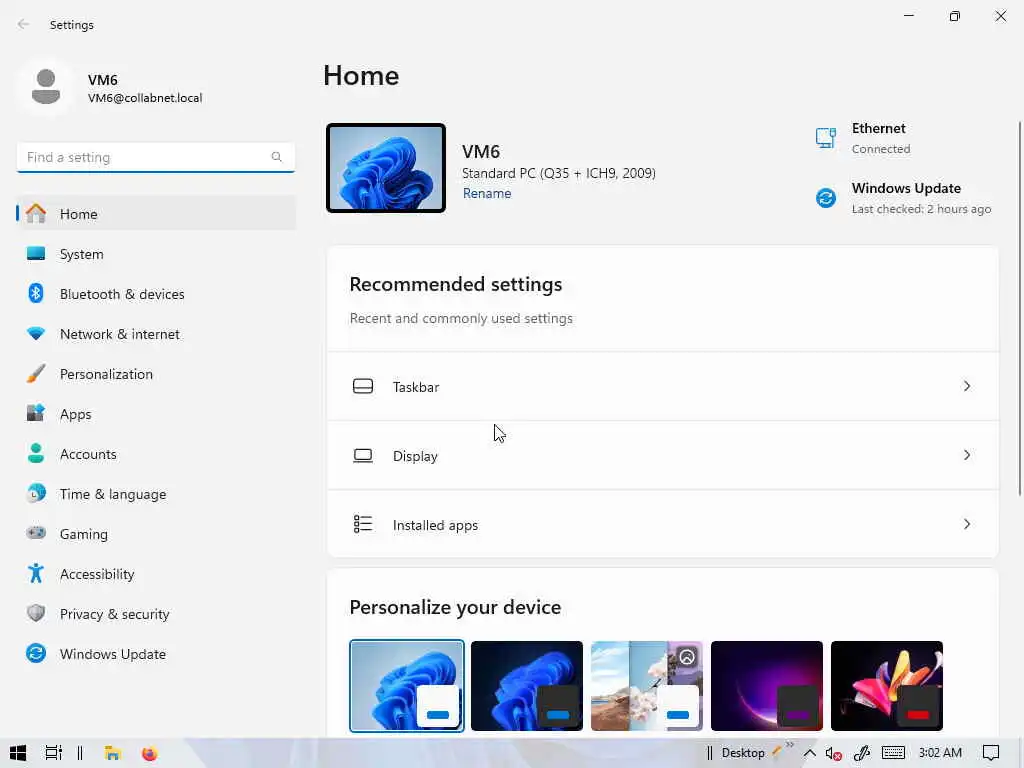Viewport: 1024px width, 768px height.
Task: Open the Windows Start button
Action: 18,753
